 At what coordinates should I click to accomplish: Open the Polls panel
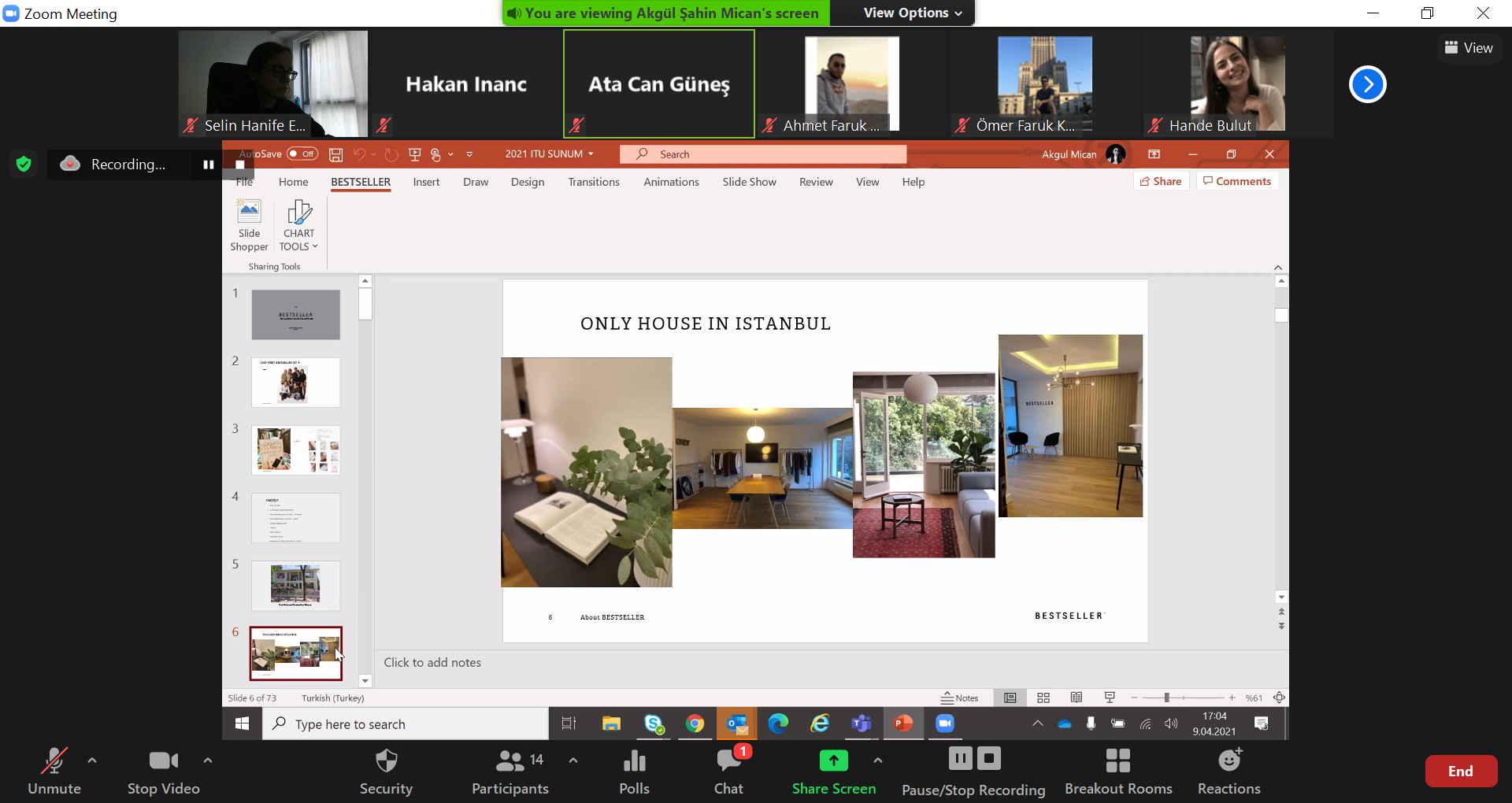pyautogui.click(x=634, y=772)
